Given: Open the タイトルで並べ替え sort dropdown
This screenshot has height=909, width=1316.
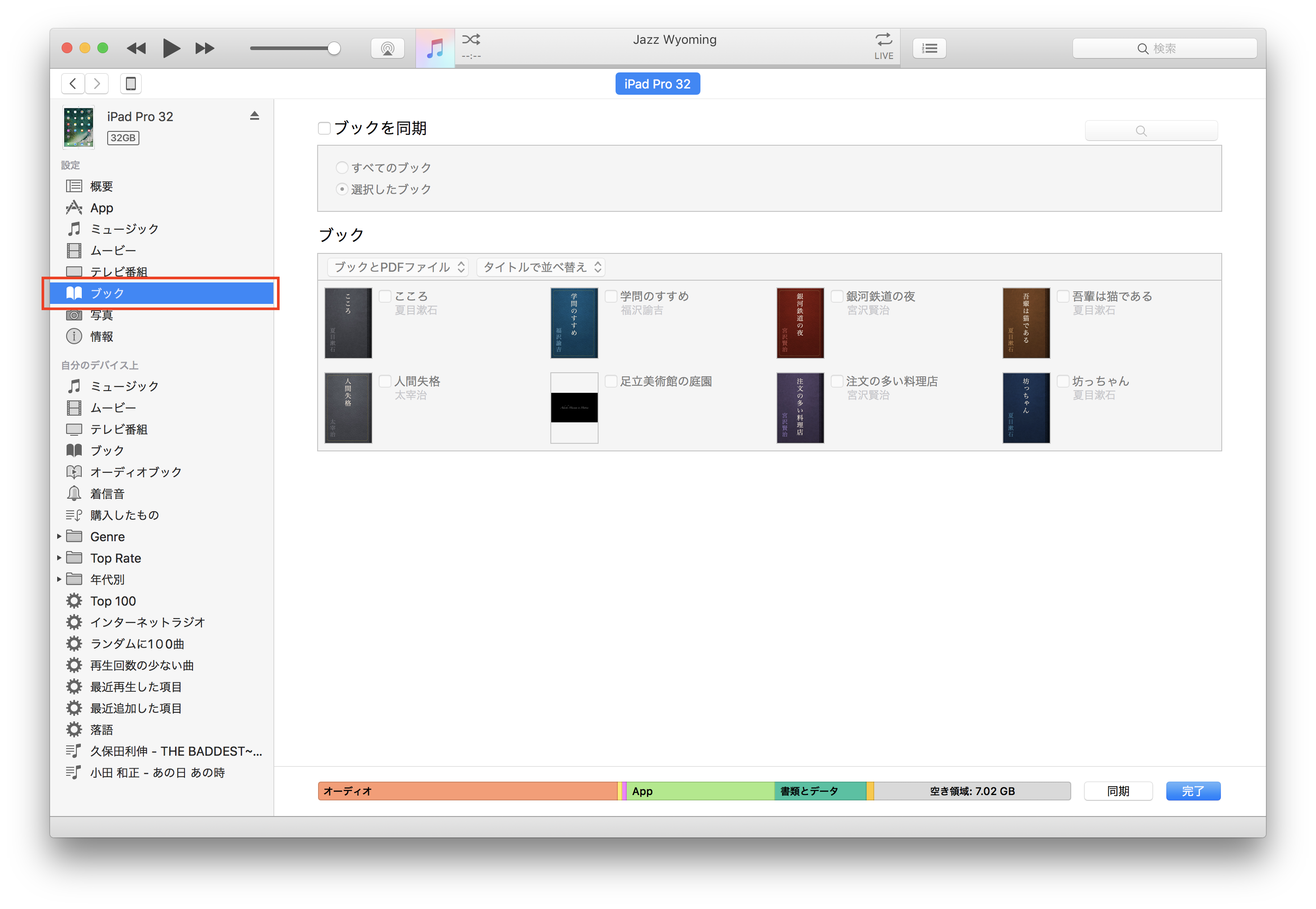Looking at the screenshot, I should click(x=541, y=267).
